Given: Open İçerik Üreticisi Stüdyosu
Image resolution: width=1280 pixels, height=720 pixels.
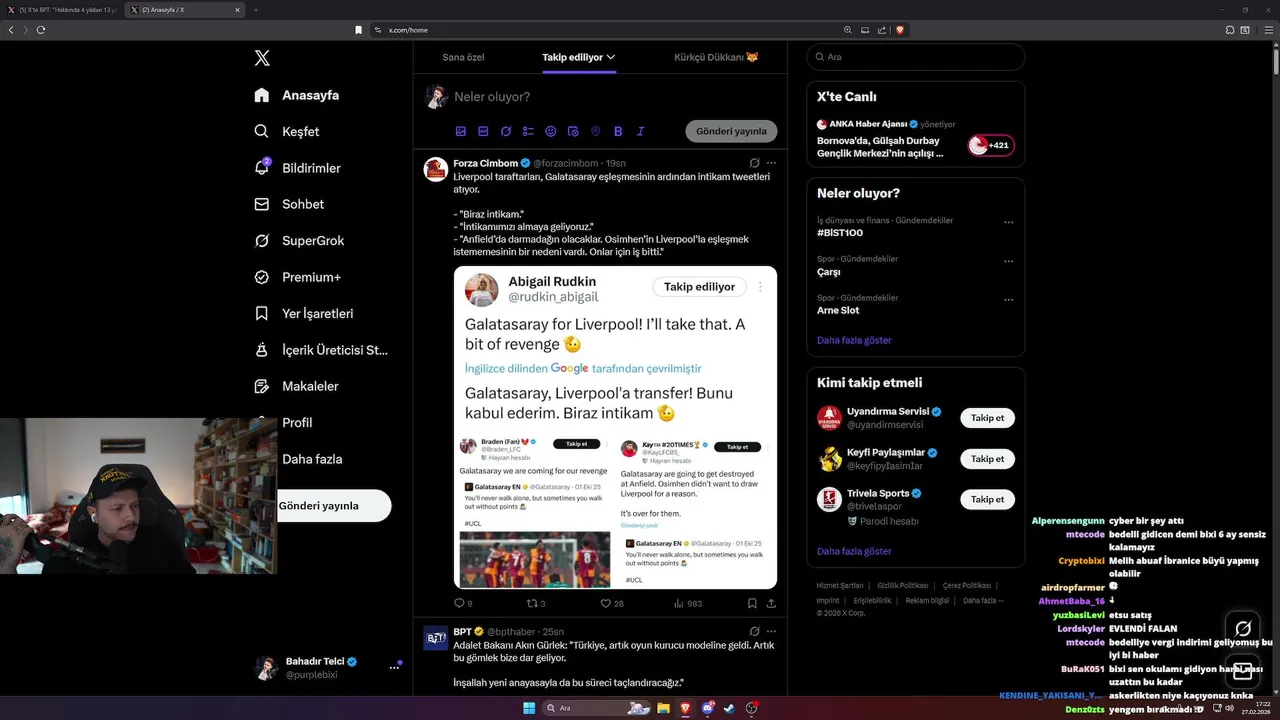Looking at the screenshot, I should 320,350.
